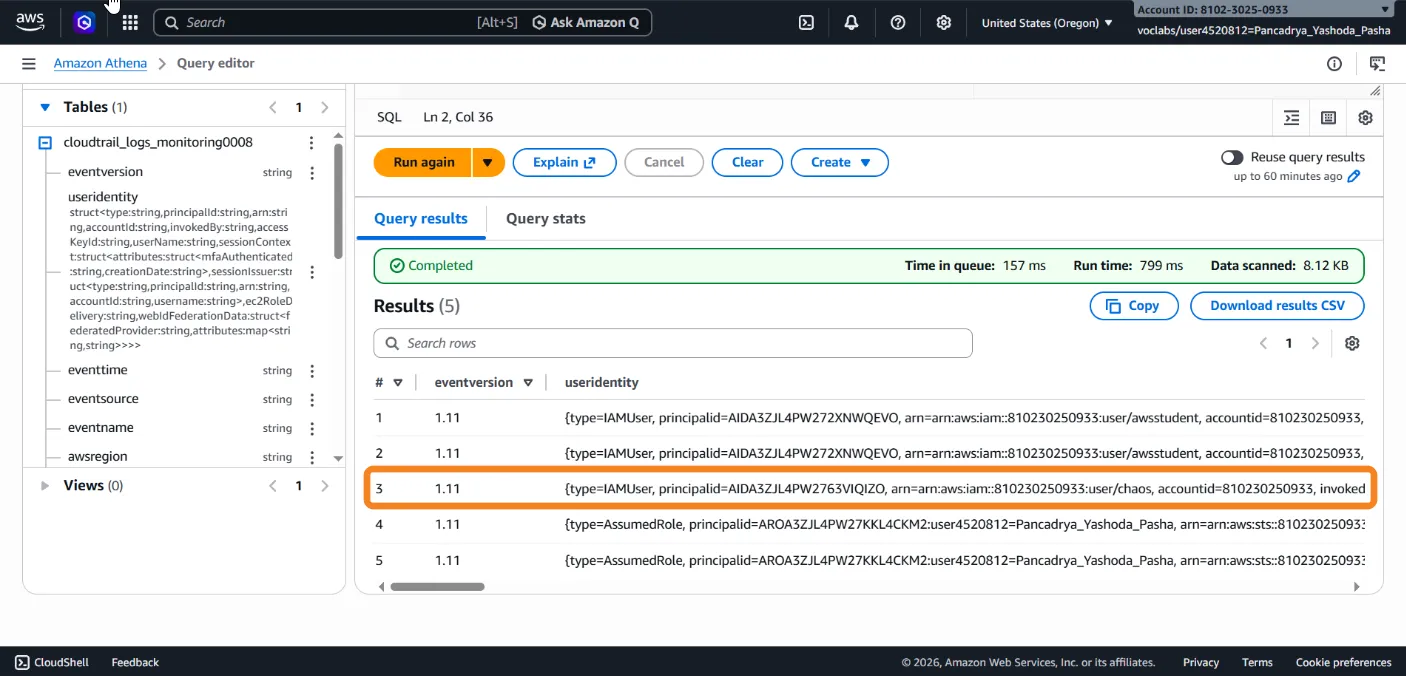Screen dimensions: 1406x676
Task: Open editor preferences gear icon
Action: point(1365,117)
